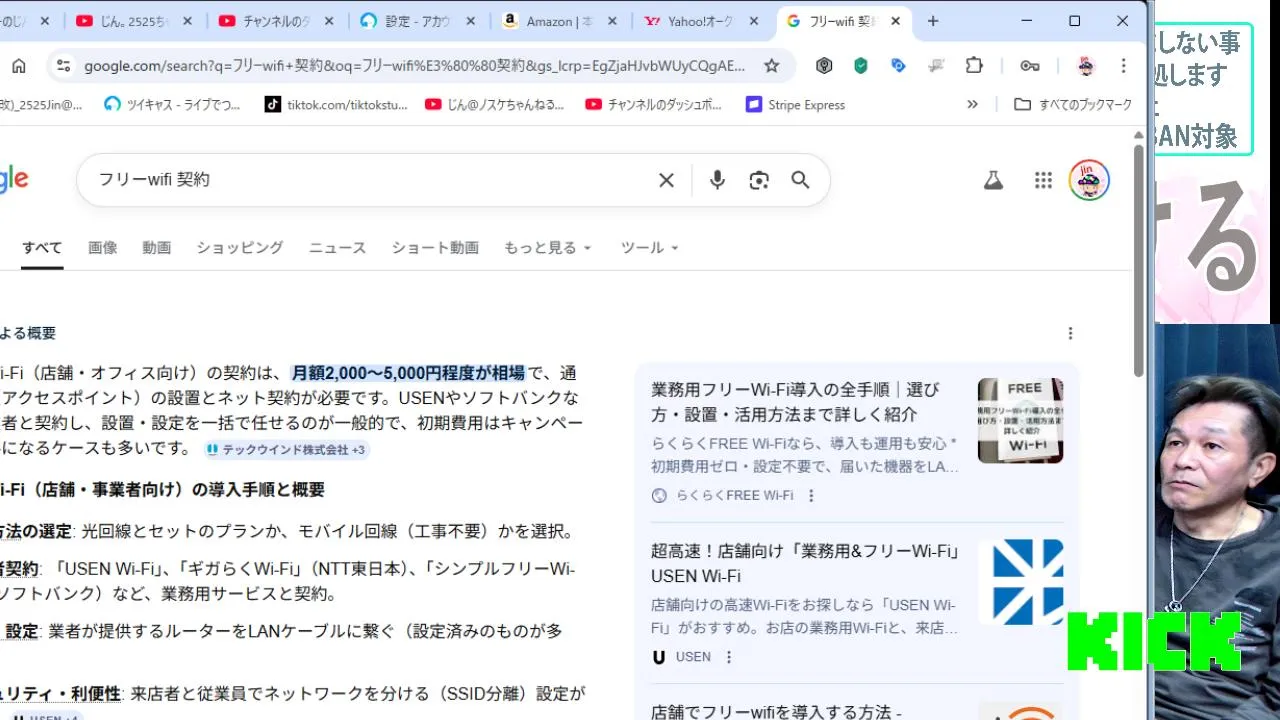Start voice search with microphone icon

(x=717, y=180)
